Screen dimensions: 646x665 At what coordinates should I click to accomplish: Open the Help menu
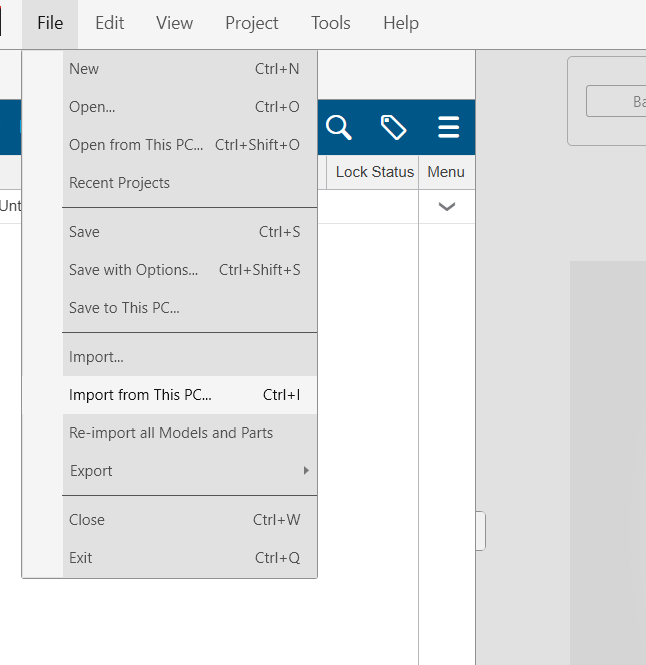(x=401, y=23)
